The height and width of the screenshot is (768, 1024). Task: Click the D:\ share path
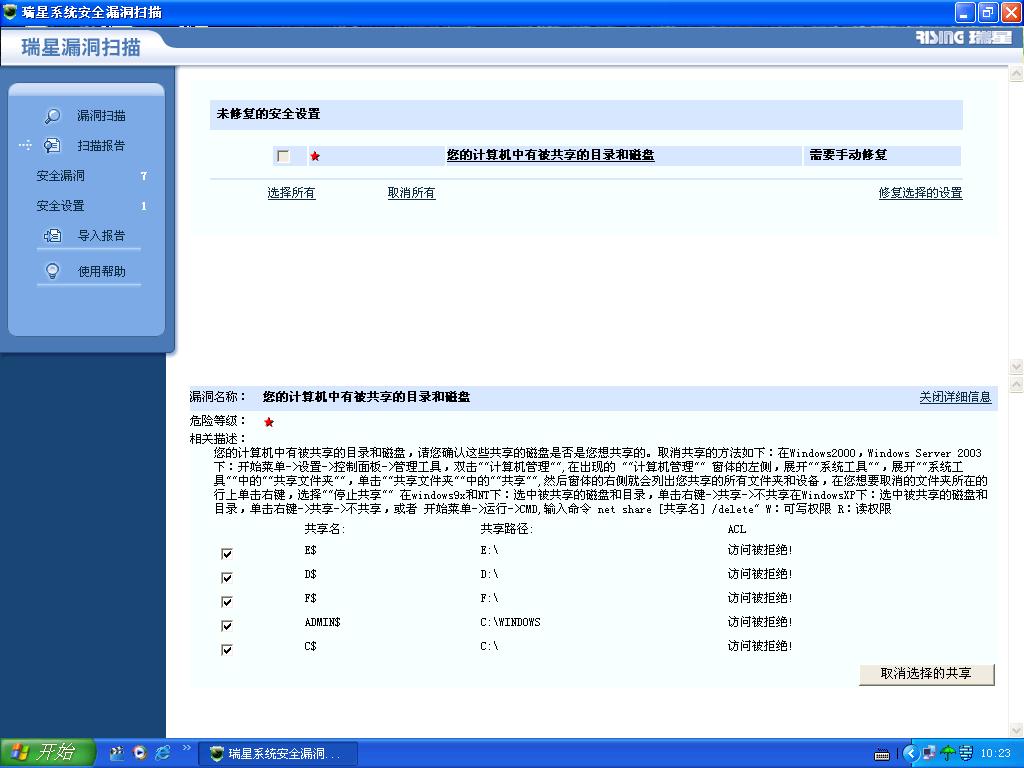click(x=489, y=575)
